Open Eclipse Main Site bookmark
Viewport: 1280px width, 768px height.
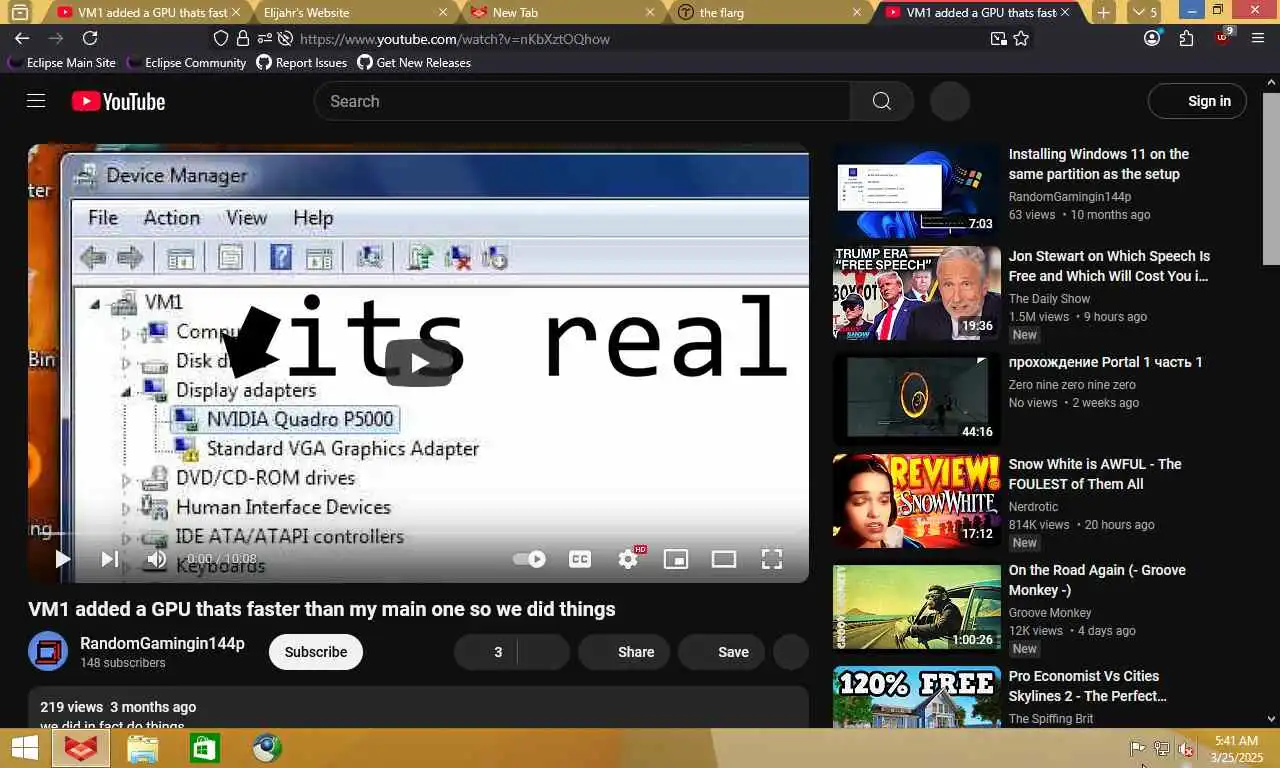coord(62,62)
